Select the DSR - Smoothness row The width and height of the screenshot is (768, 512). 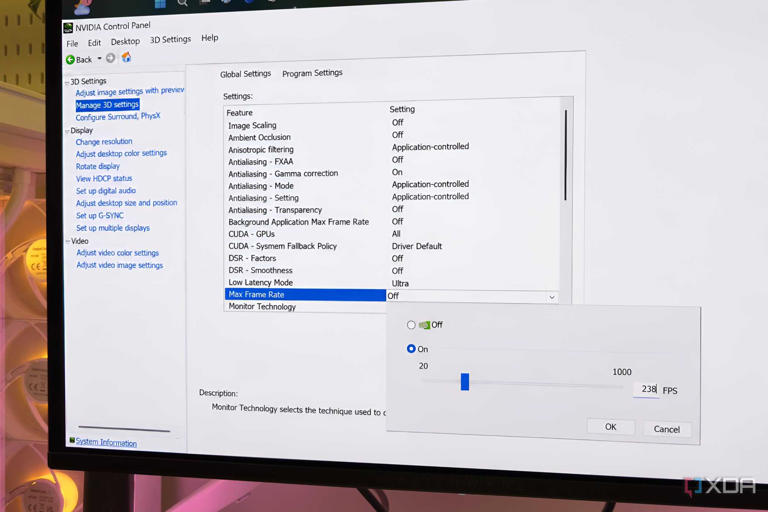pyautogui.click(x=390, y=271)
